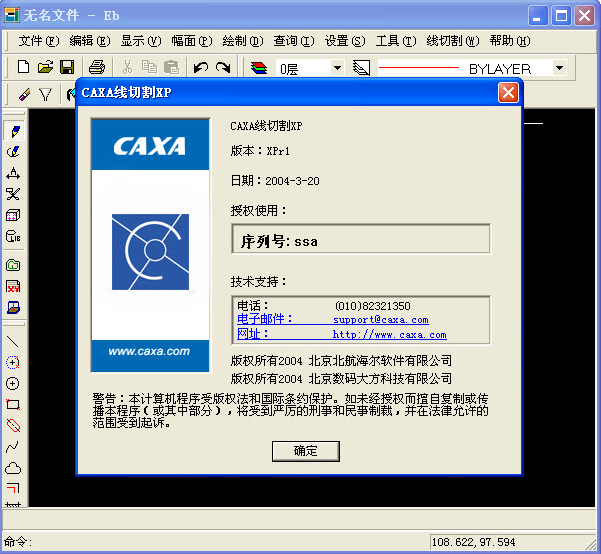Click the Redo arrow icon
Viewport: 601px width, 554px height.
(223, 67)
